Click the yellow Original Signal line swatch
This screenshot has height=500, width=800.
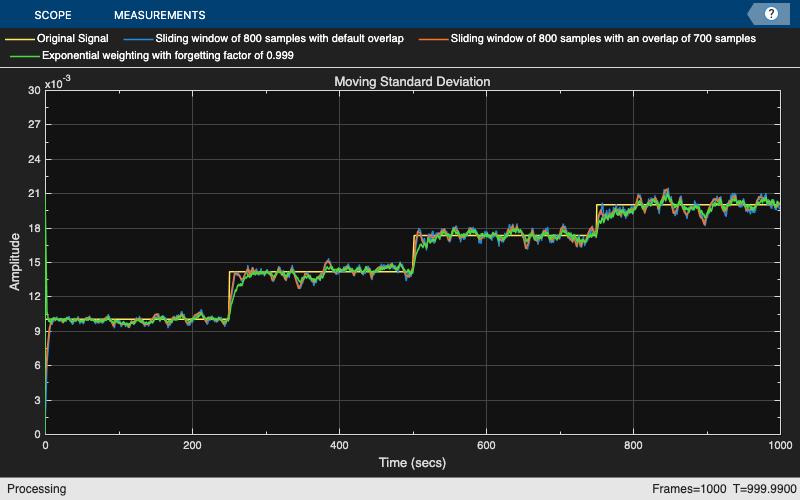coord(19,39)
